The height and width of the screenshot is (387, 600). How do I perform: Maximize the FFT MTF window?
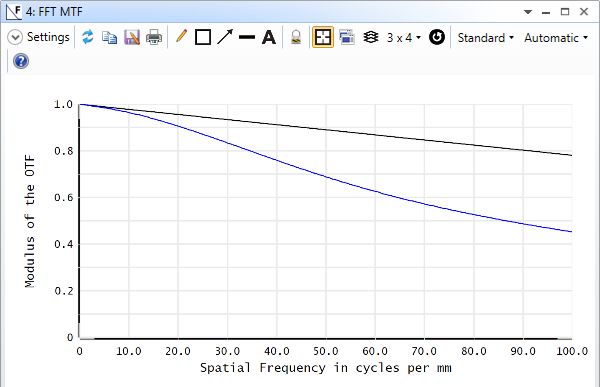565,12
